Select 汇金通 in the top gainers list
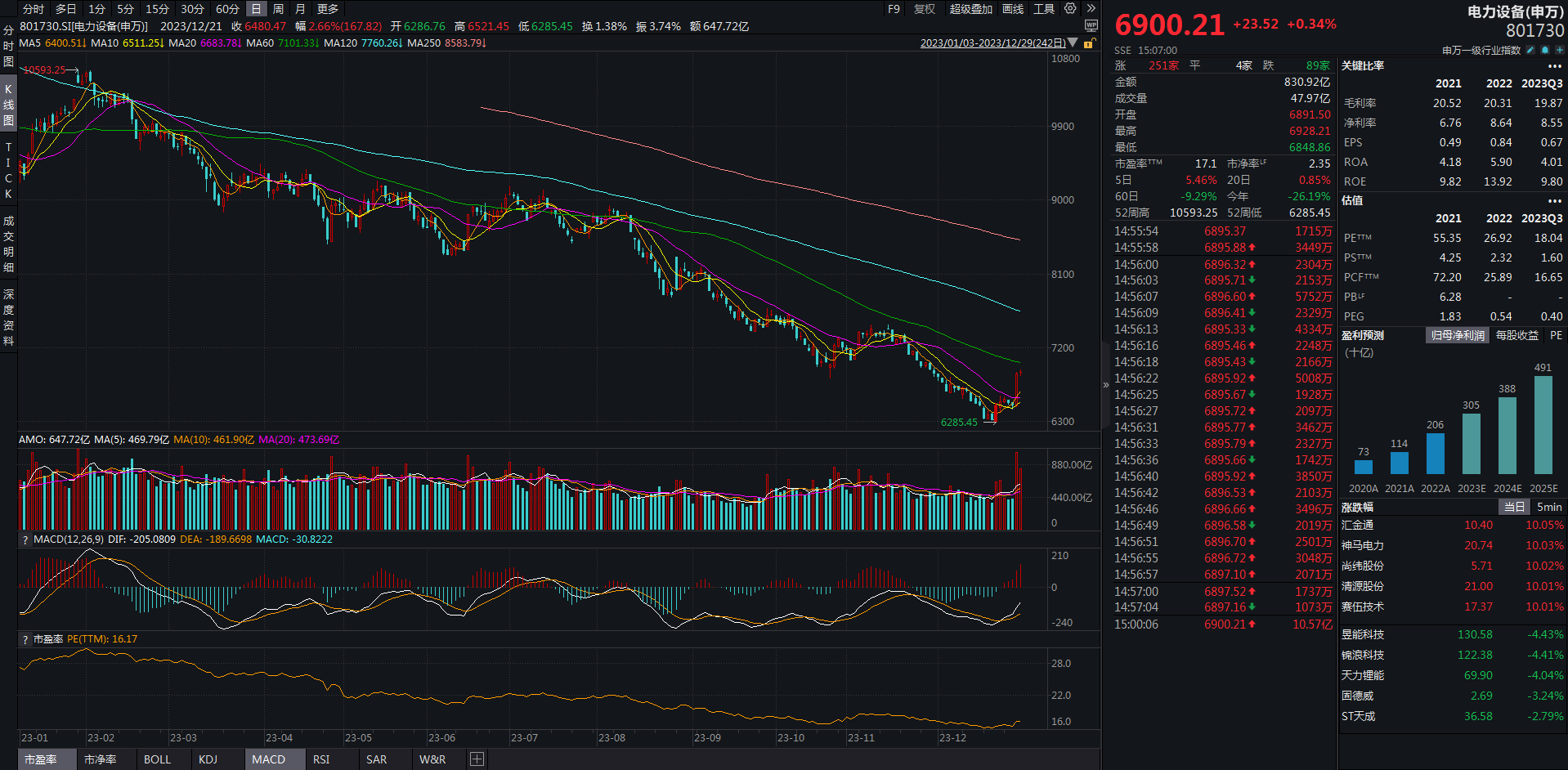 (x=1357, y=526)
